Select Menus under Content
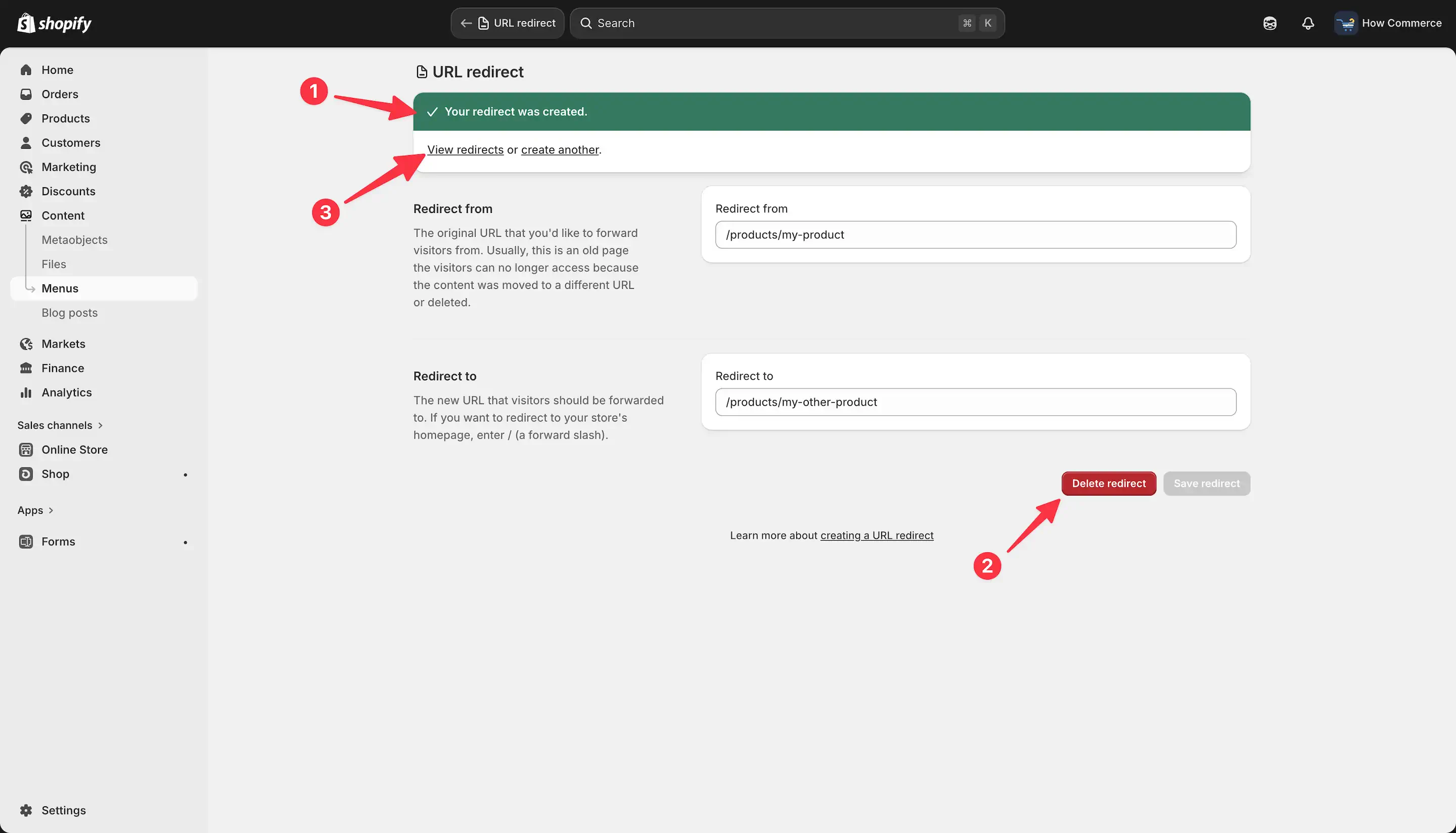The height and width of the screenshot is (833, 1456). 104,288
